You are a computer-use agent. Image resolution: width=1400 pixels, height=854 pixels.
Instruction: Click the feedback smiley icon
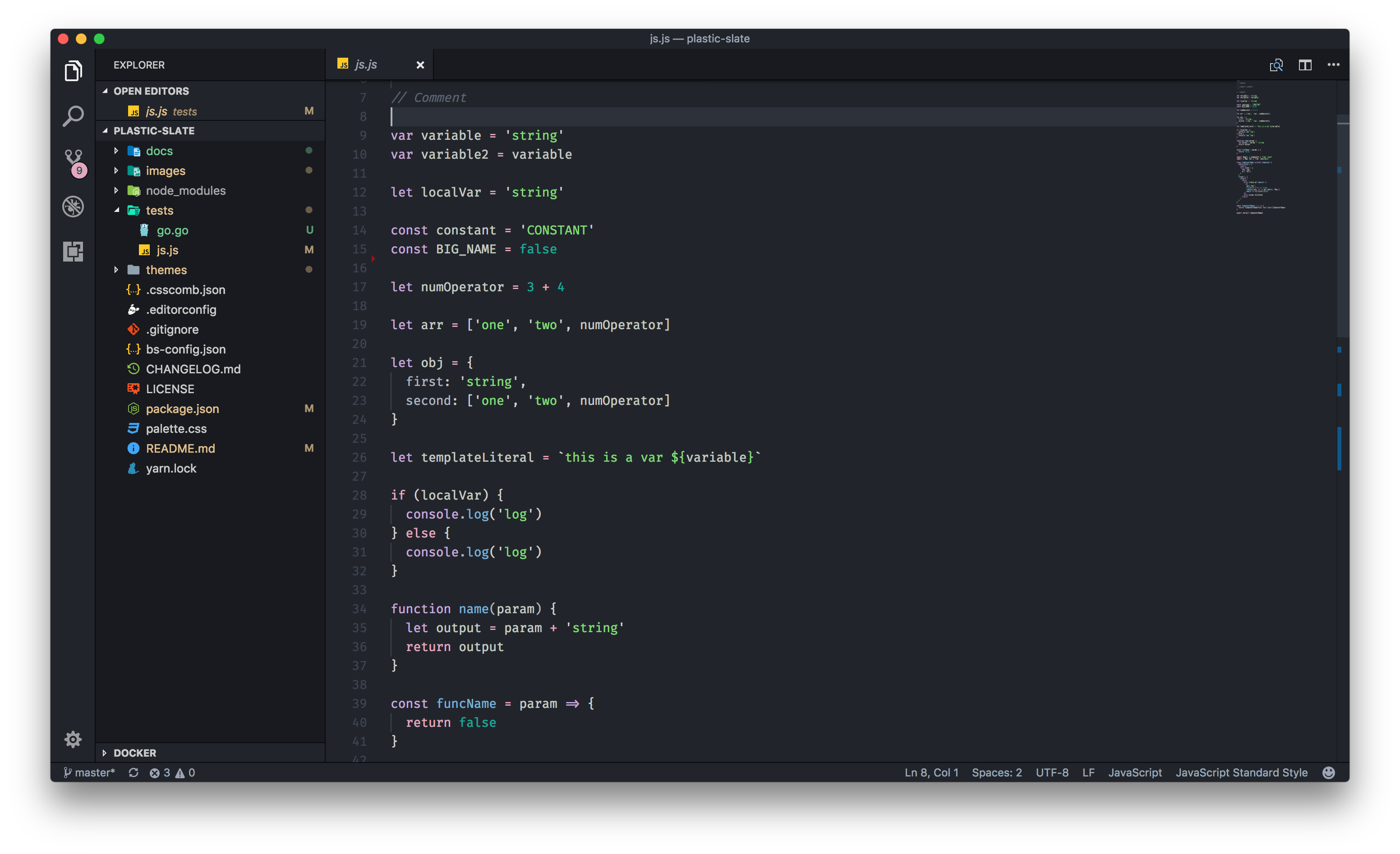[x=1328, y=772]
